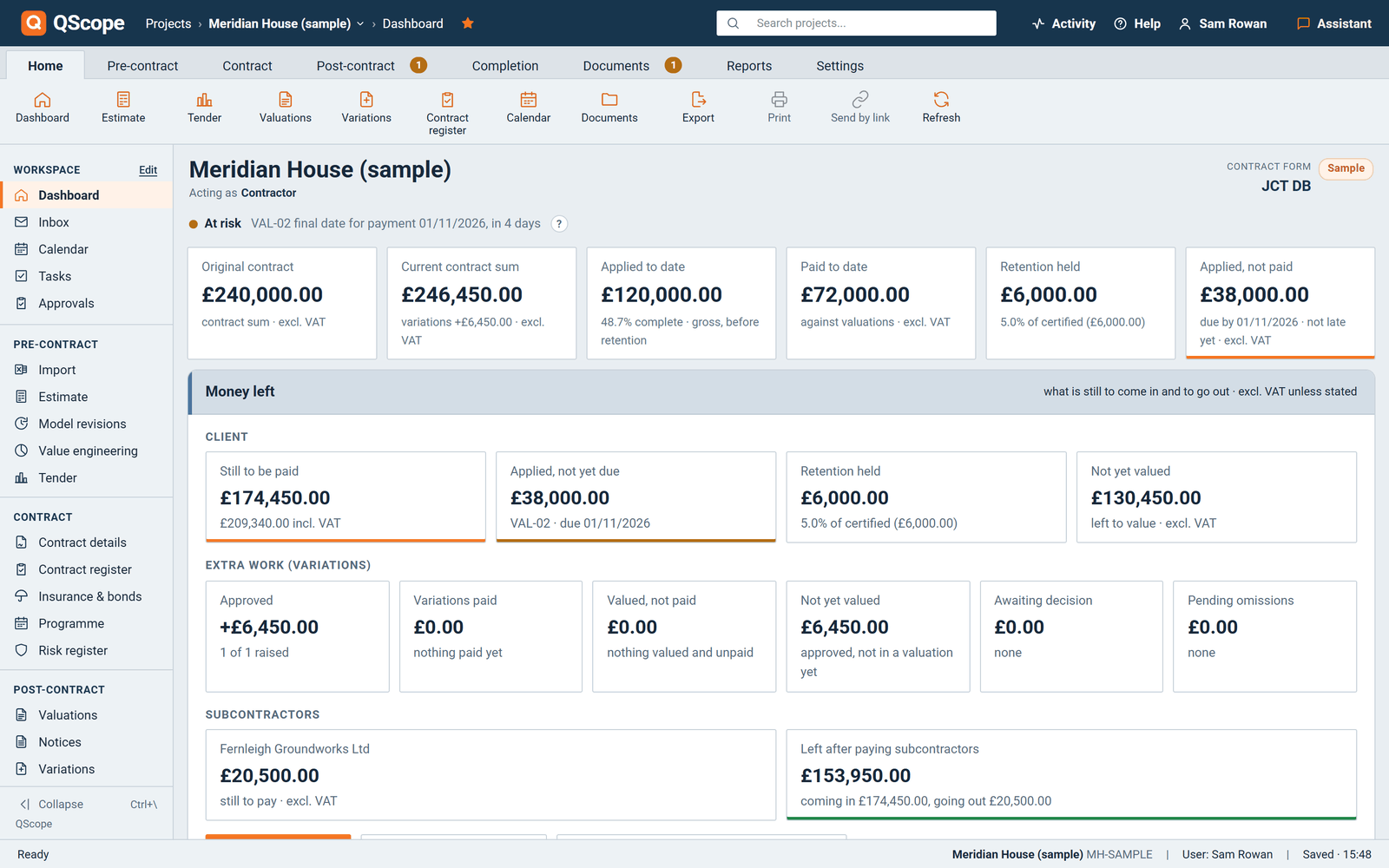The width and height of the screenshot is (1389, 868).
Task: Edit the workspace sidebar
Action: [x=148, y=170]
